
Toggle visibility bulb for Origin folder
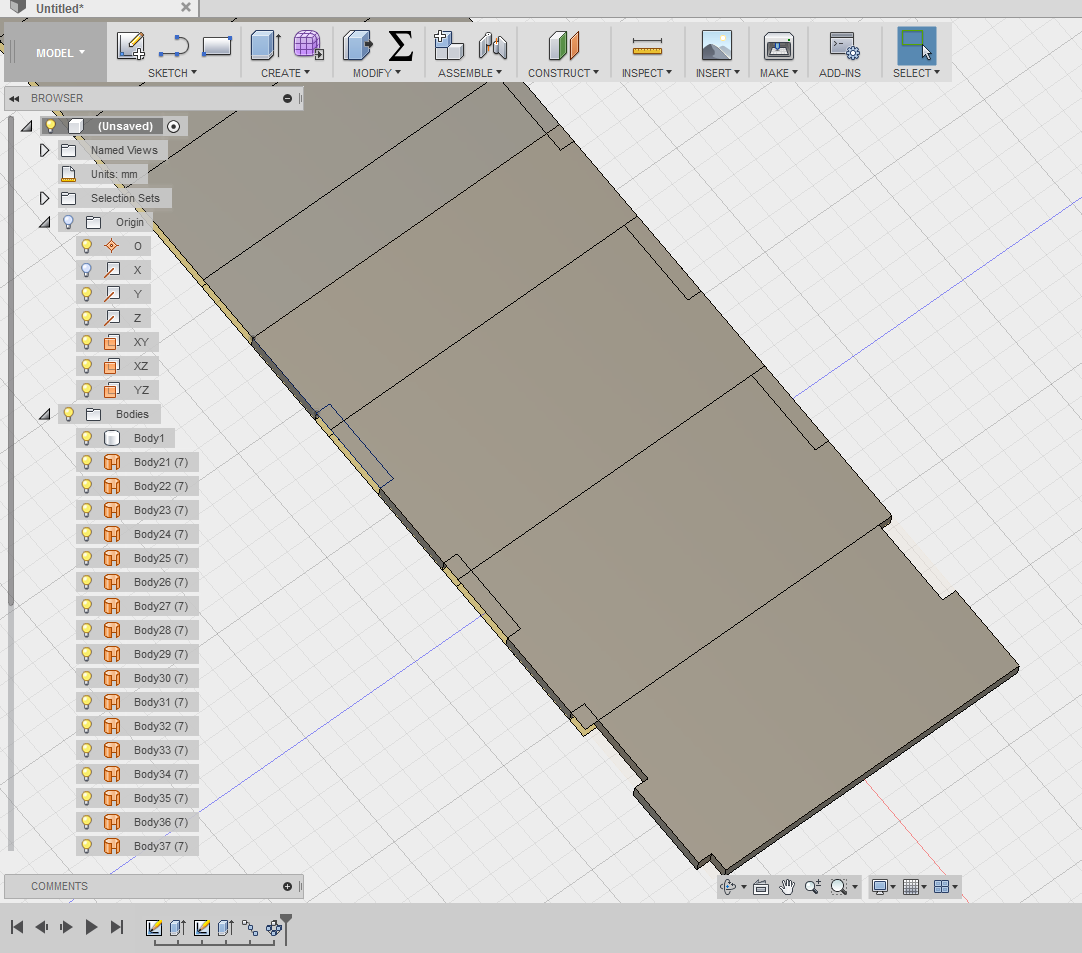pyautogui.click(x=68, y=222)
